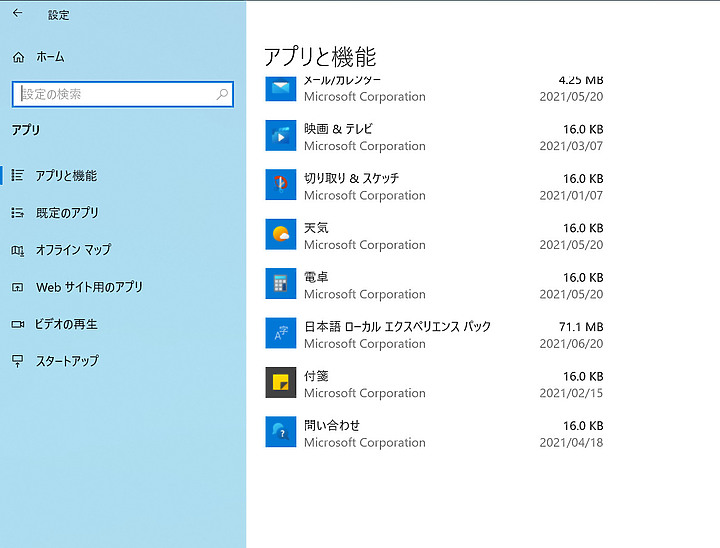Click the 2021/03/07 install date

[571, 146]
